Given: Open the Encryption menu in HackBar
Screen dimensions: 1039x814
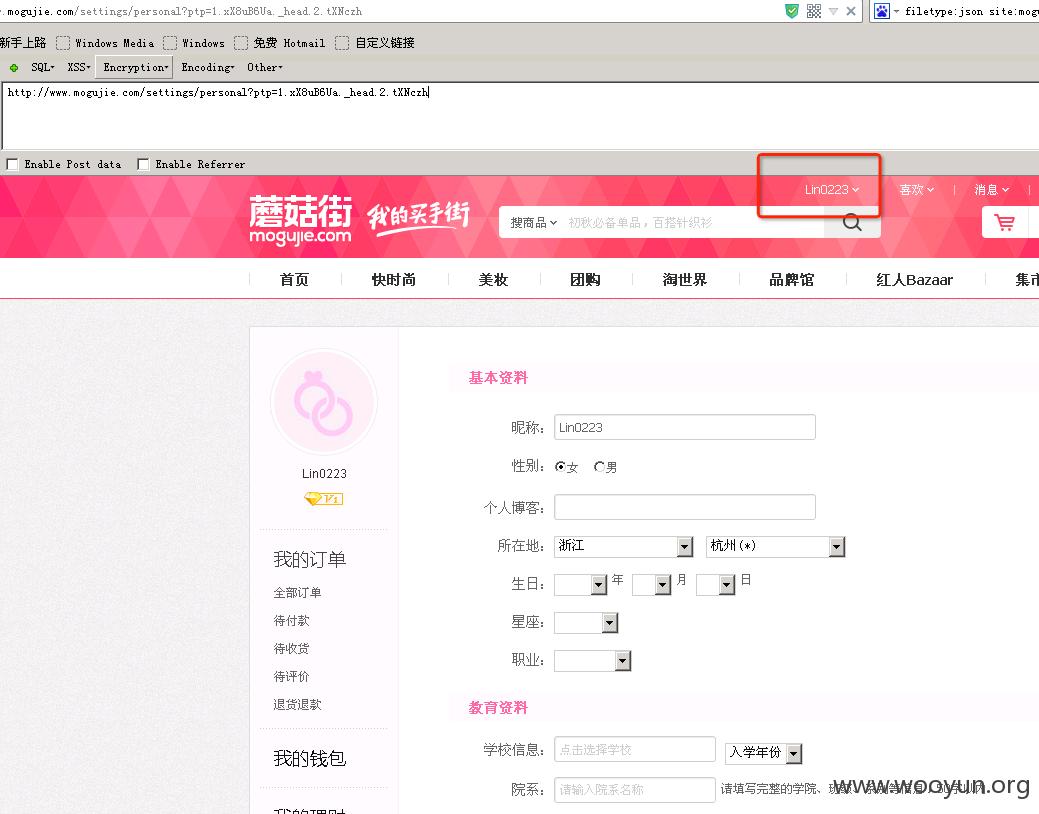Looking at the screenshot, I should pos(135,67).
